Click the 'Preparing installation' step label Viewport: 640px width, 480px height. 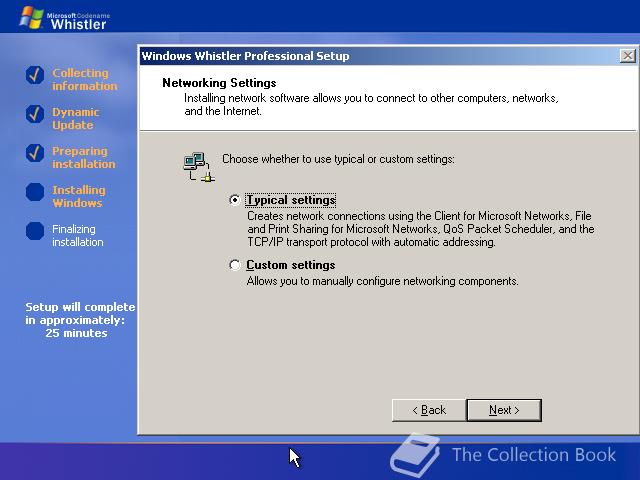click(x=84, y=158)
